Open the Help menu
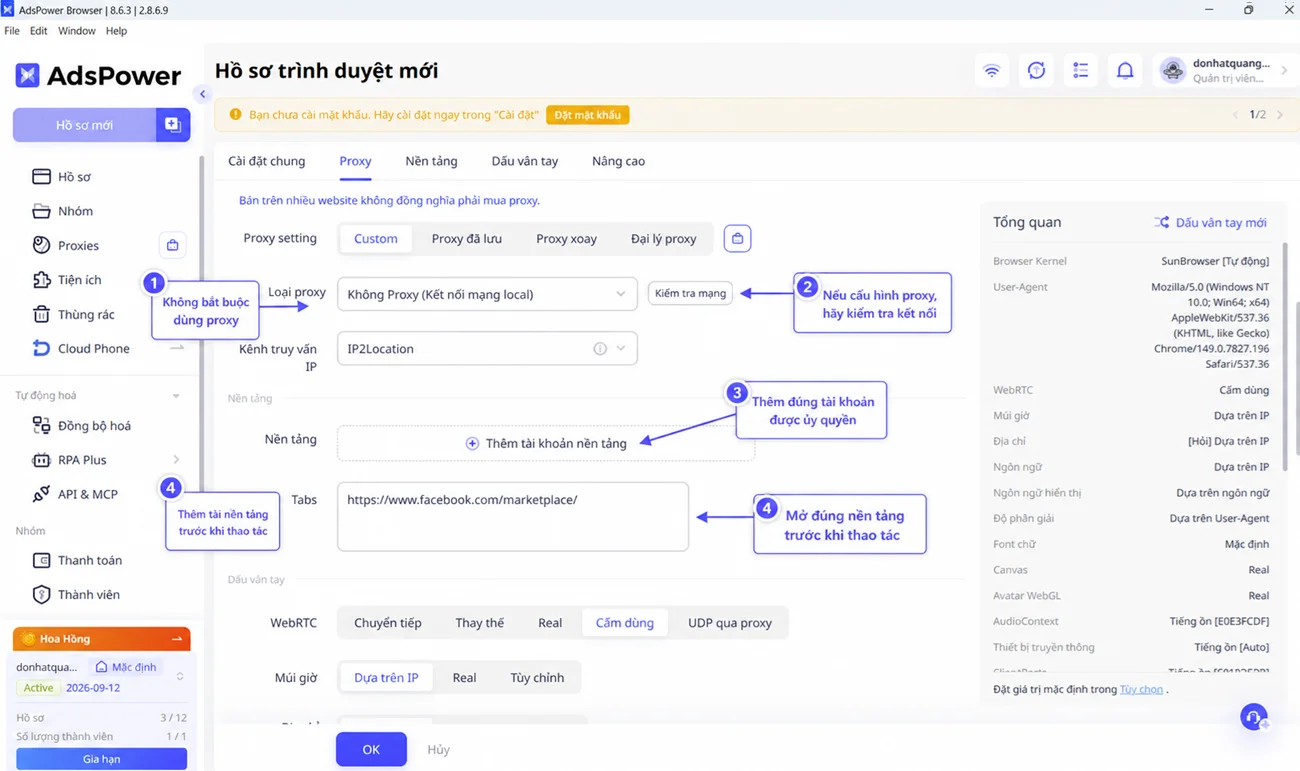 [116, 31]
